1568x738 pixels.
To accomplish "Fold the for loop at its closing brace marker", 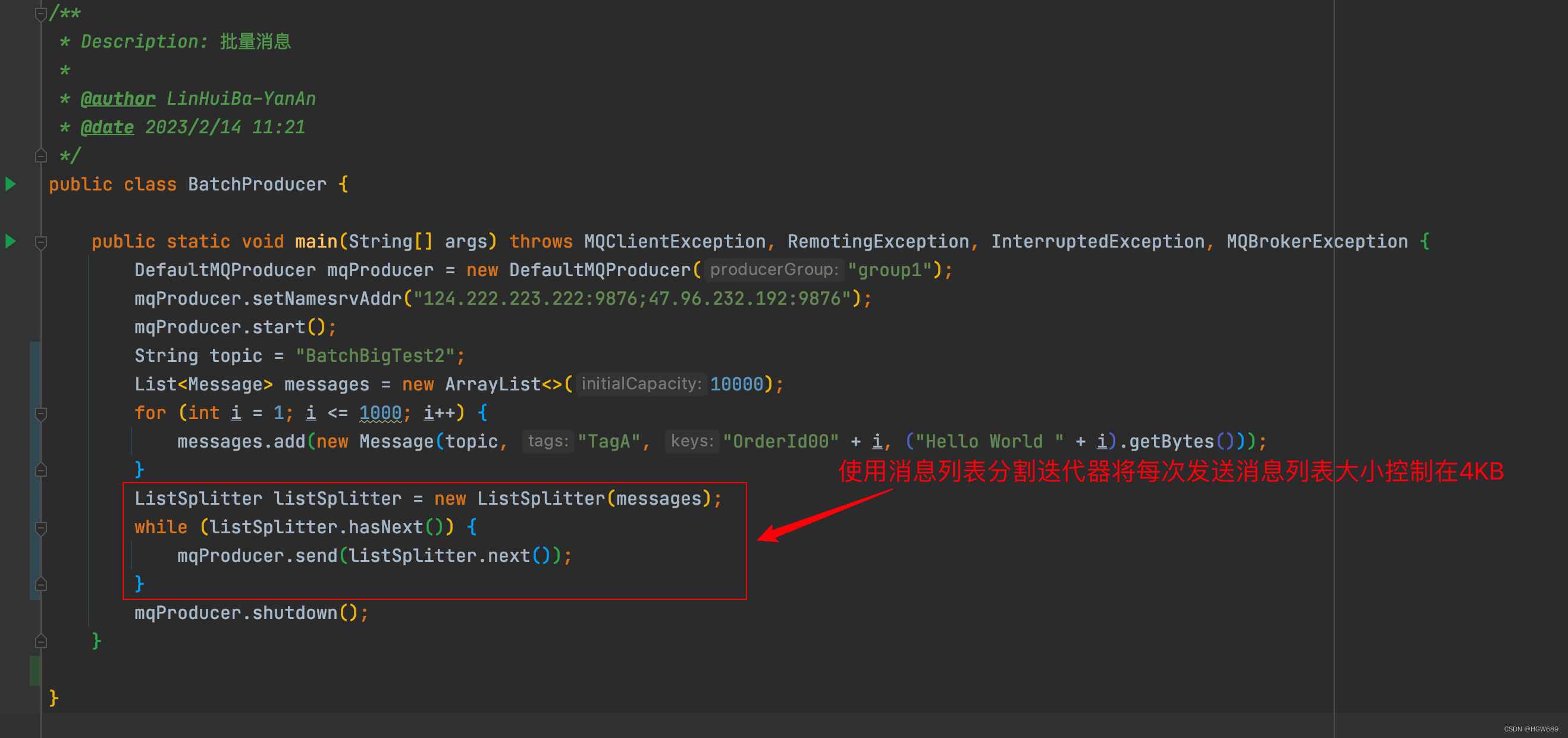I will point(41,470).
